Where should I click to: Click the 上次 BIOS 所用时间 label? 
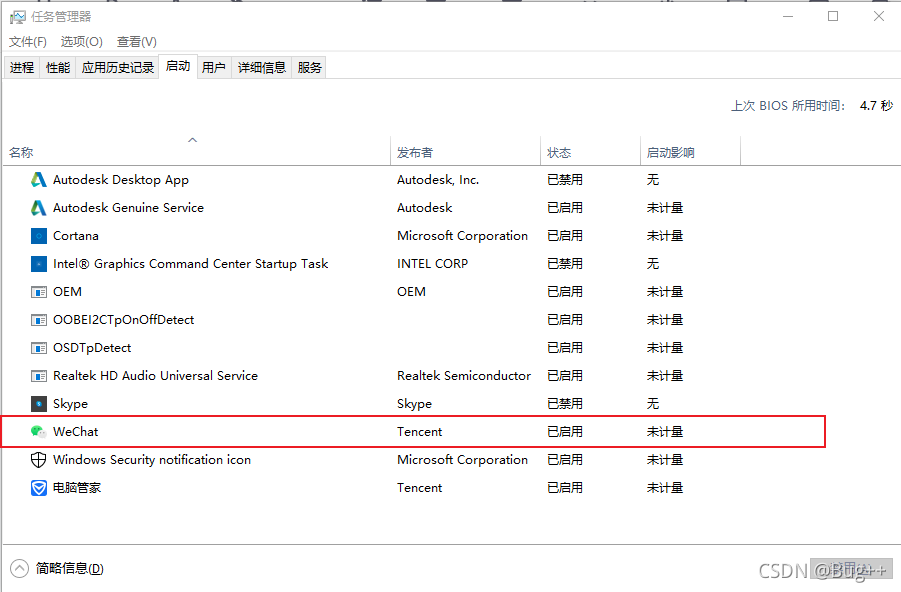788,106
